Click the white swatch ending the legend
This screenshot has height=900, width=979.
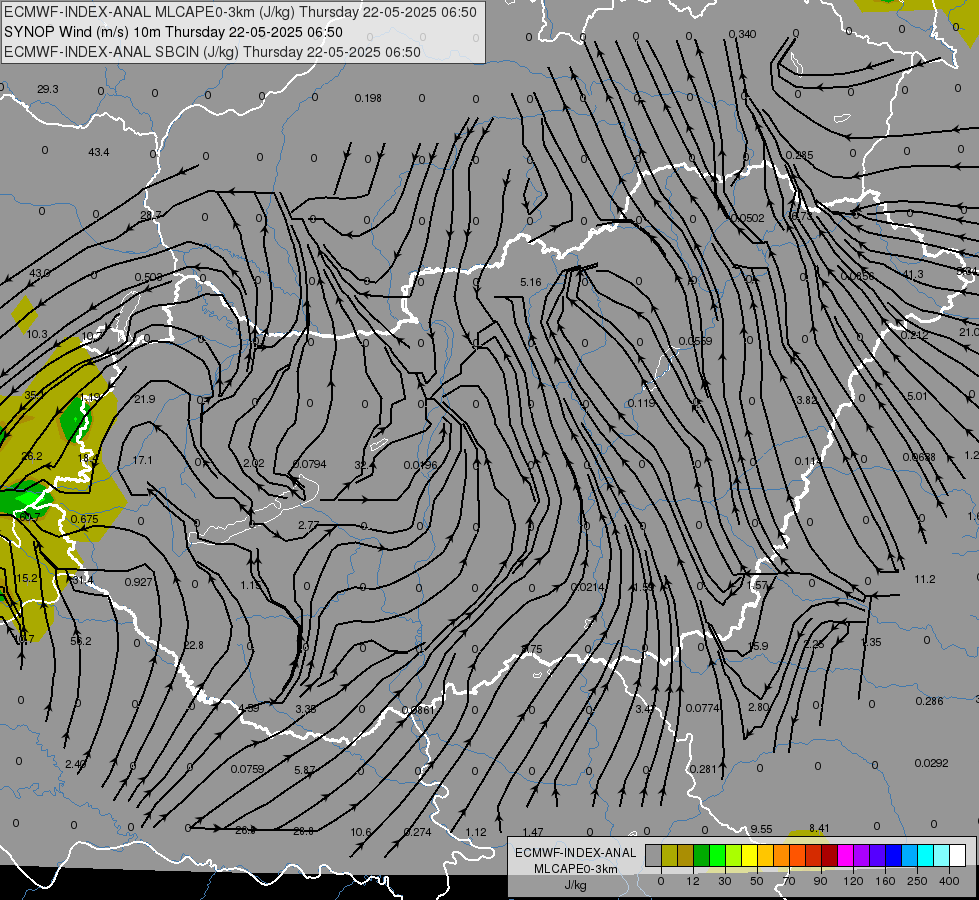click(958, 855)
